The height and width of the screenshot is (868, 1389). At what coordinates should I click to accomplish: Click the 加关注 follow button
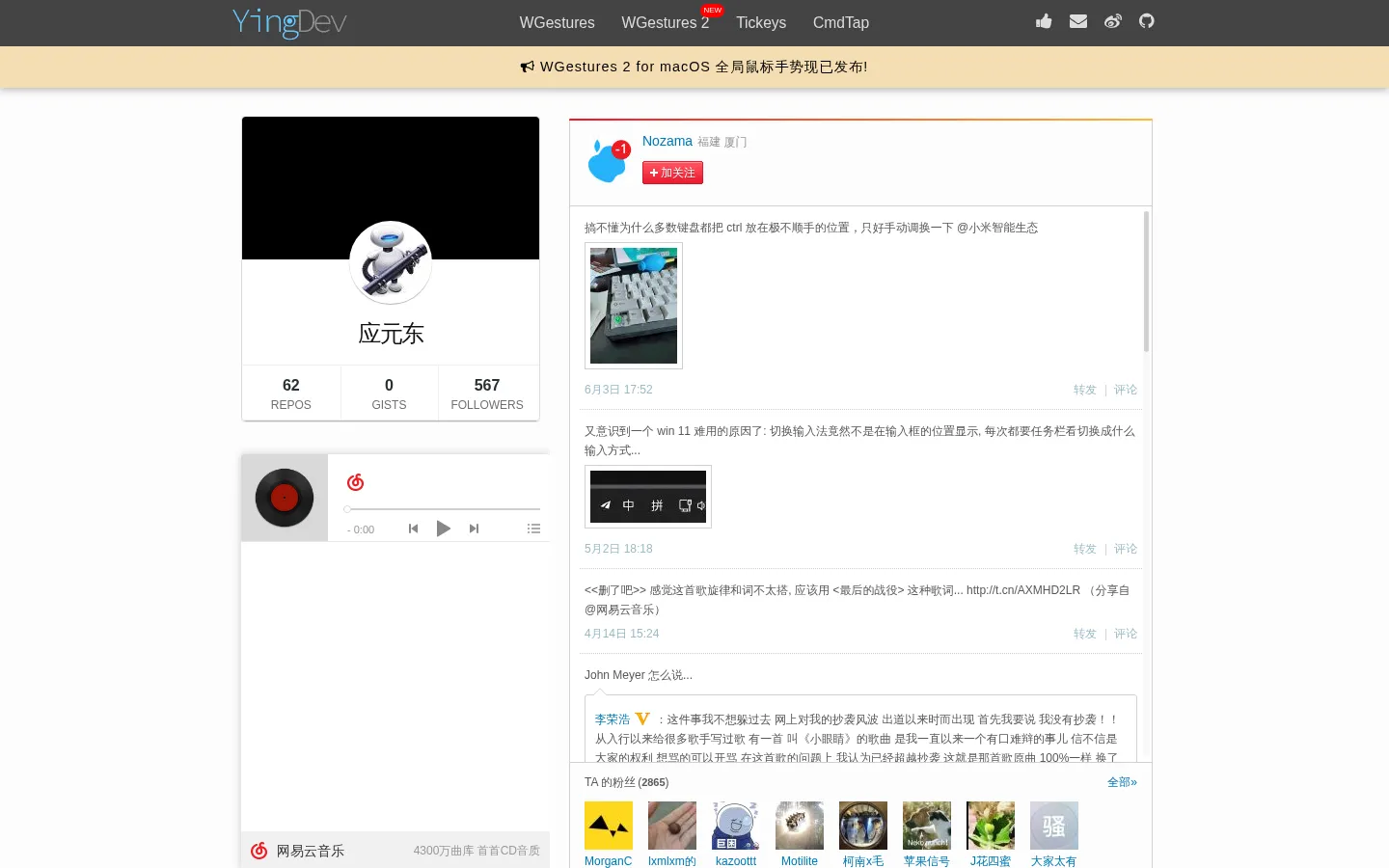coord(672,173)
